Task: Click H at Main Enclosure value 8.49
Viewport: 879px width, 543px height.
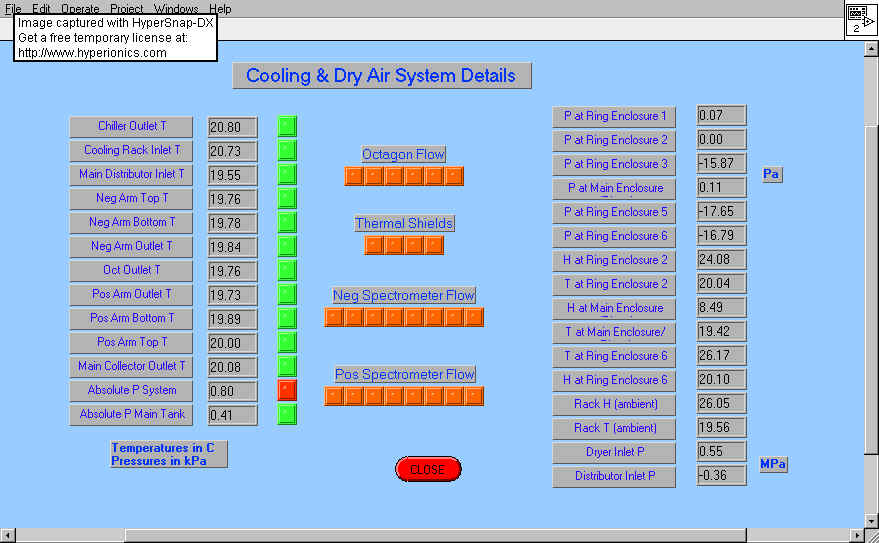Action: click(721, 307)
